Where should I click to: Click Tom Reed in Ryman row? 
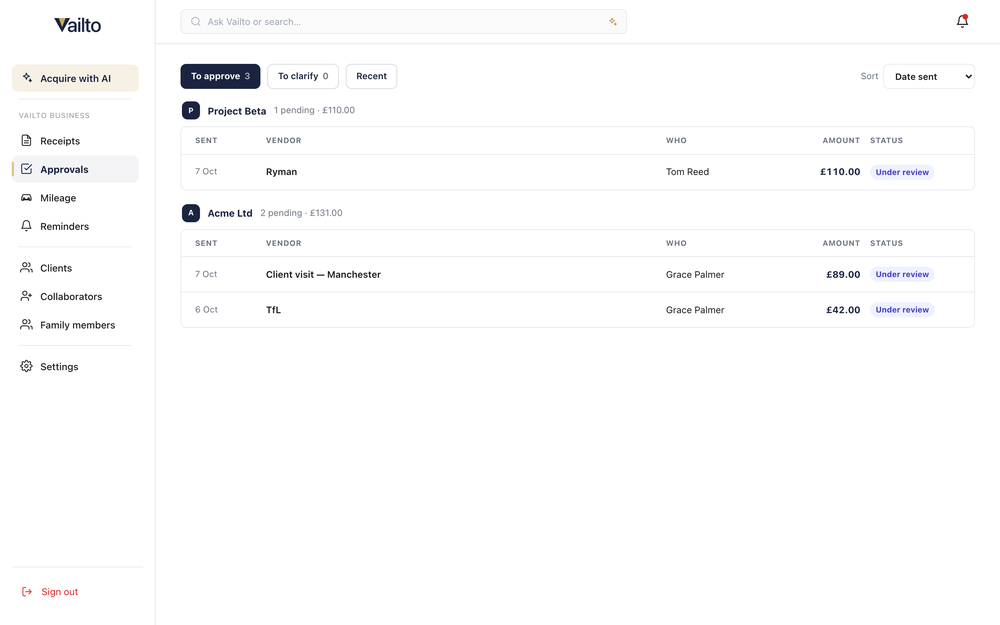point(688,172)
